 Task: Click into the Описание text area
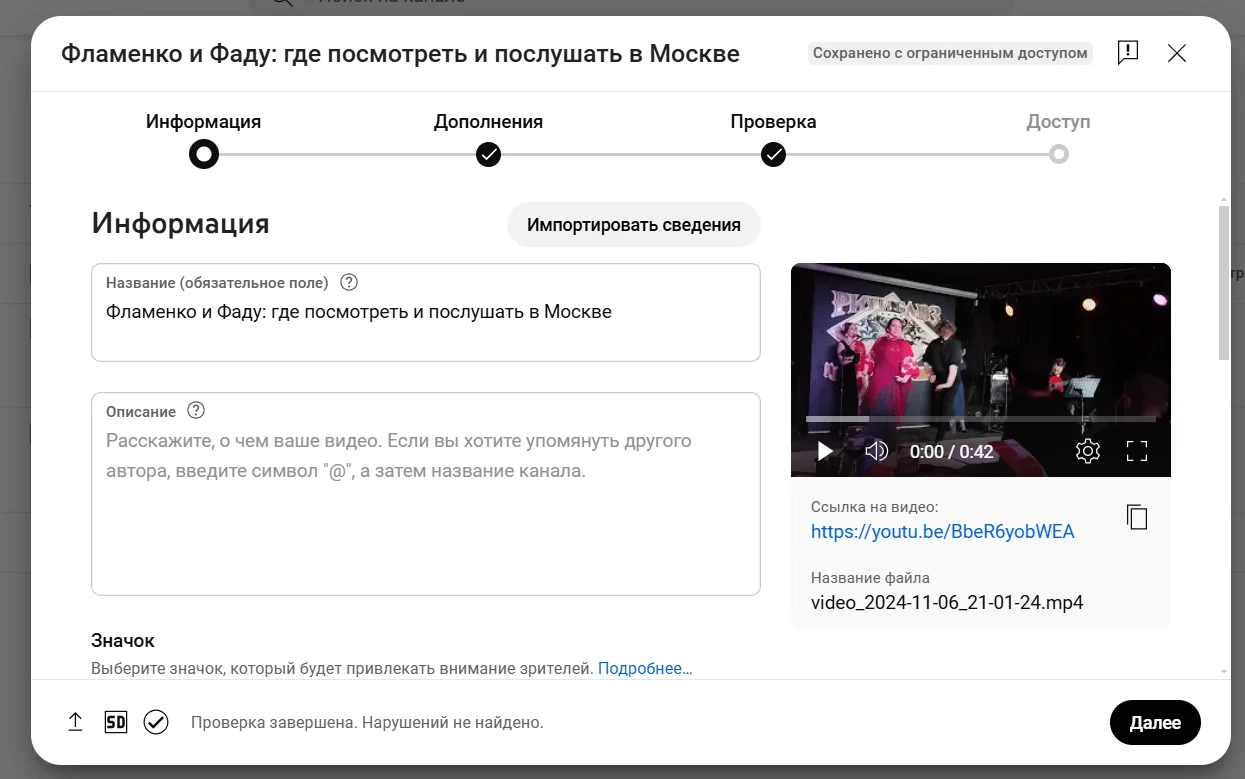426,494
